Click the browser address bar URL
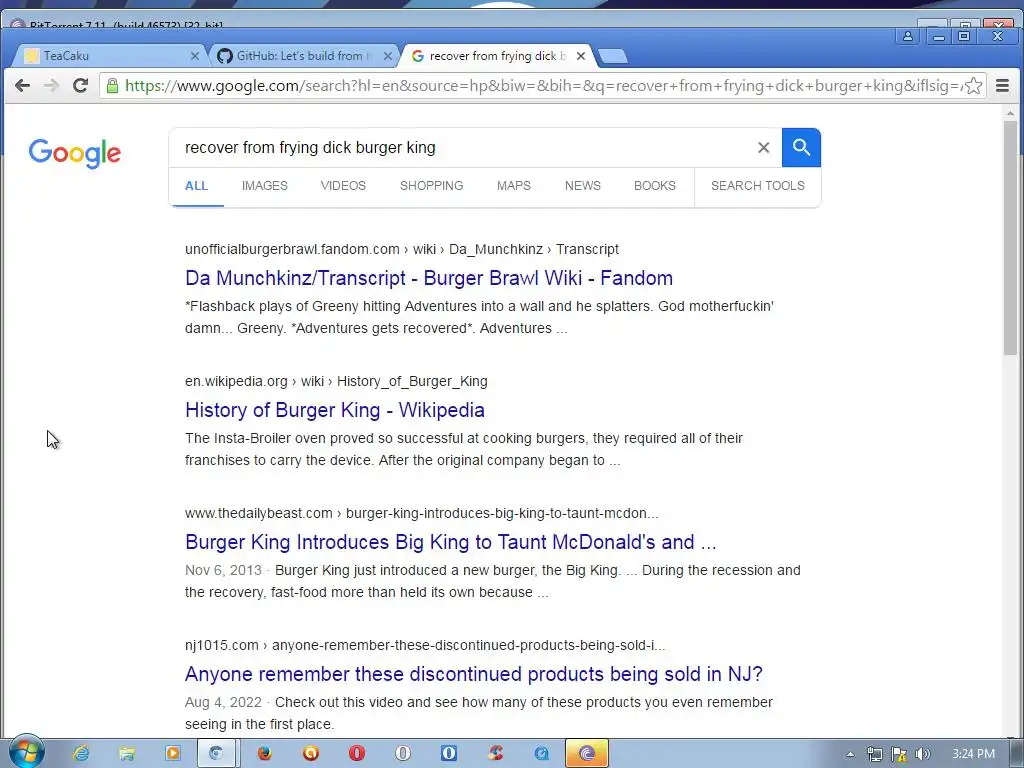This screenshot has width=1024, height=768. pyautogui.click(x=542, y=86)
